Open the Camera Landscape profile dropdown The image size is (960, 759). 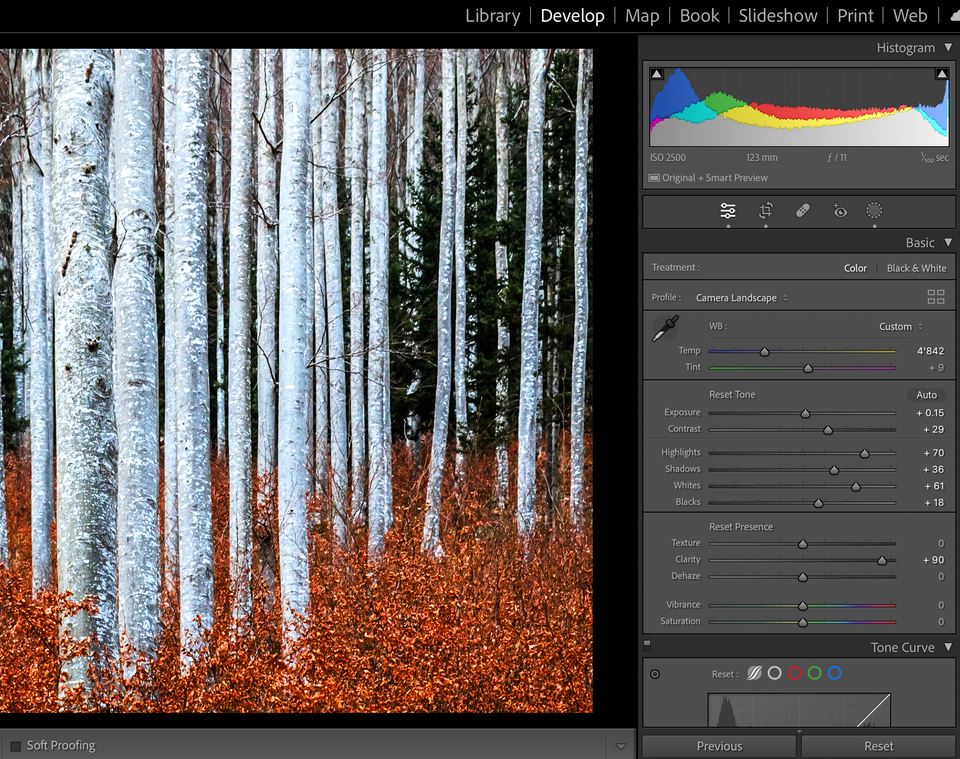point(742,298)
